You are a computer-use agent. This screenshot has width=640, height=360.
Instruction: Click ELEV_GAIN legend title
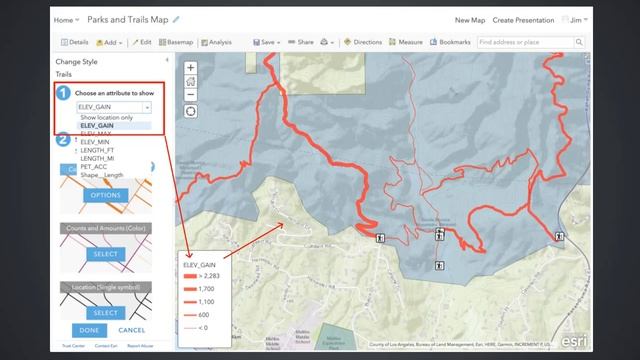point(199,265)
